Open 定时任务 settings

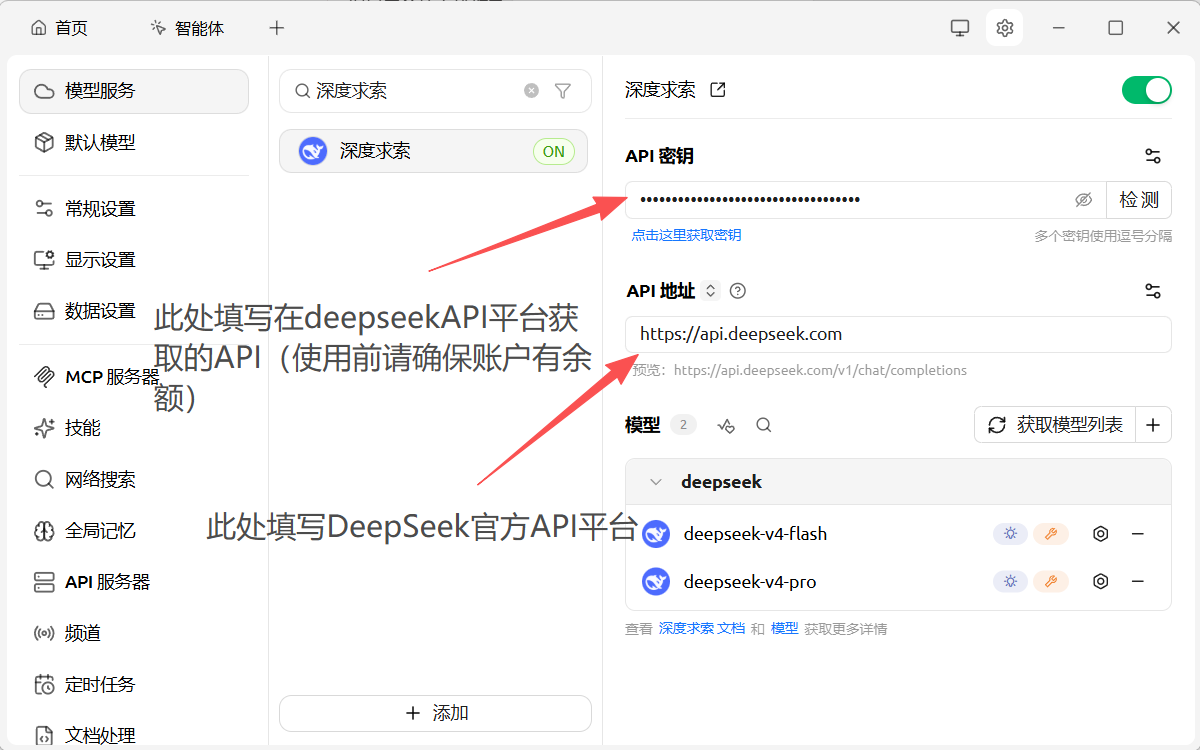[x=134, y=685]
